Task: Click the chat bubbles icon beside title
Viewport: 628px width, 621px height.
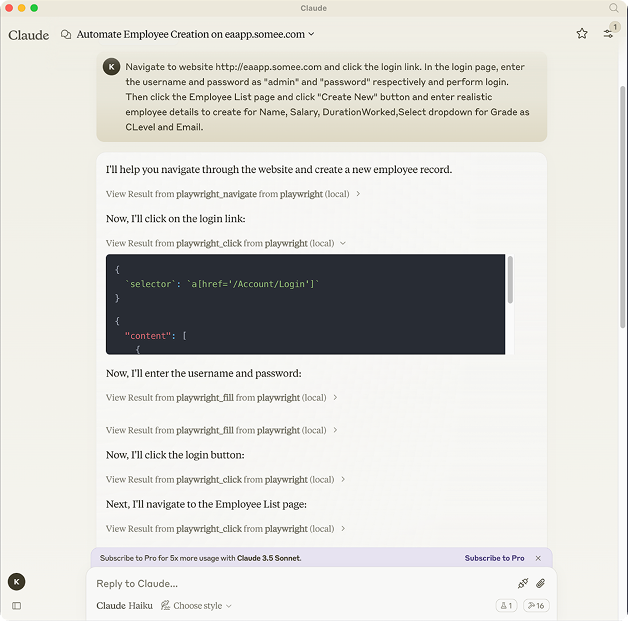Action: [x=66, y=34]
